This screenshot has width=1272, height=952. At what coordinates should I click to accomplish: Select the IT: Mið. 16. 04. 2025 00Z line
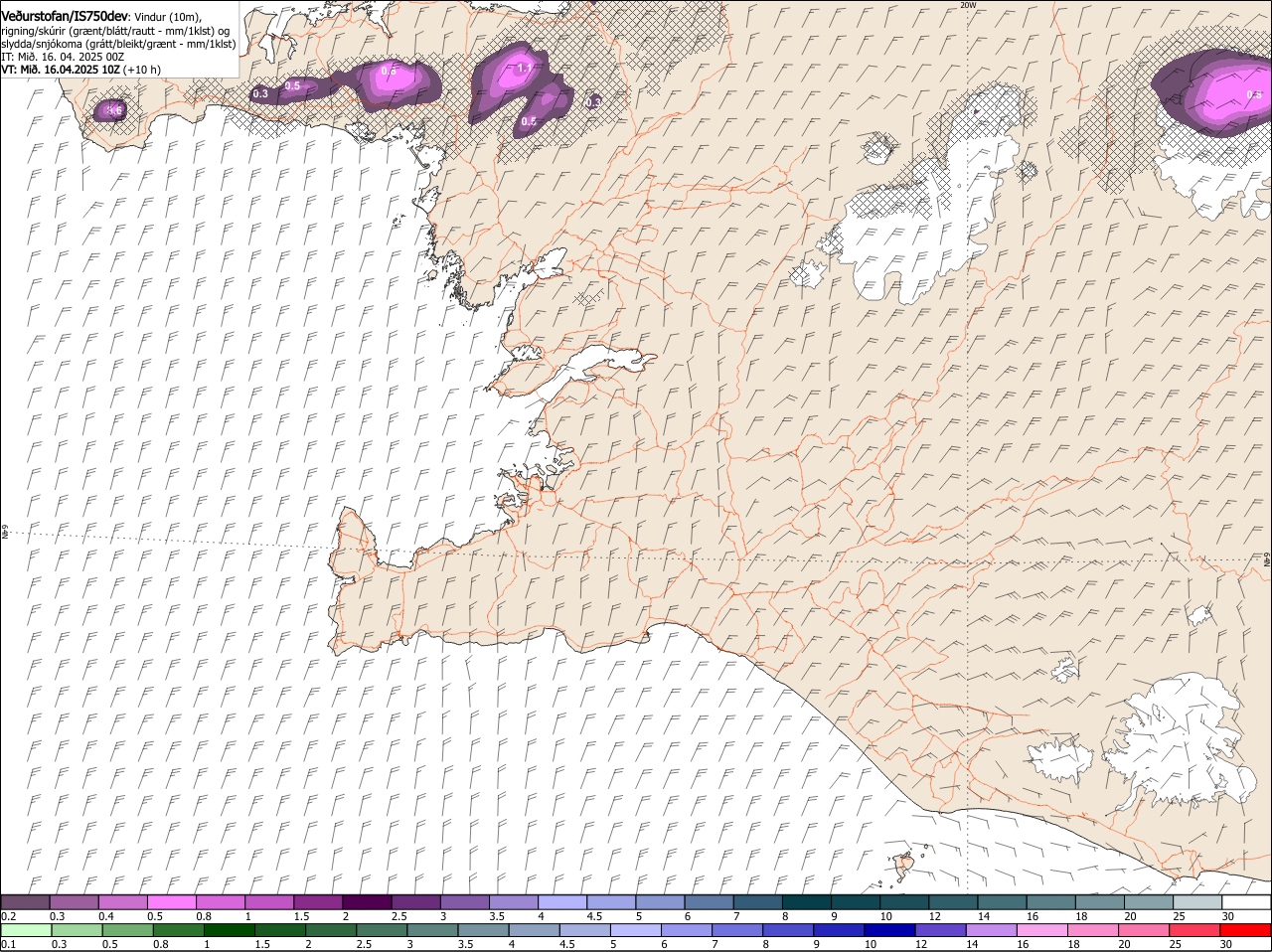coord(64,57)
